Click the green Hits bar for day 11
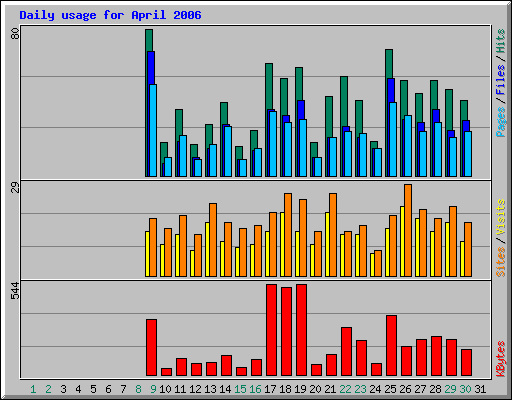The image size is (512, 400). pos(179,122)
